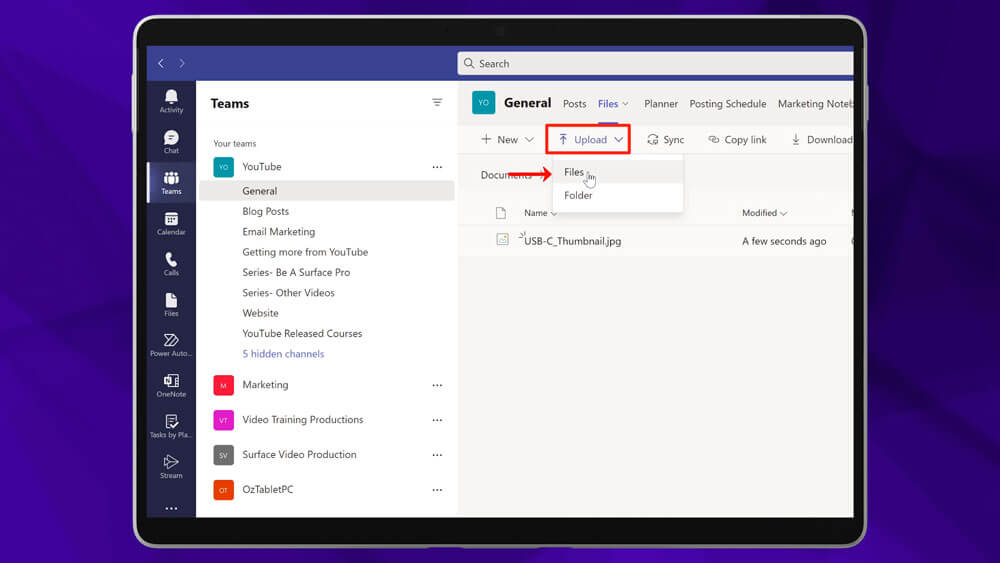This screenshot has width=1000, height=563.
Task: Click the Copy link button
Action: [x=737, y=140]
